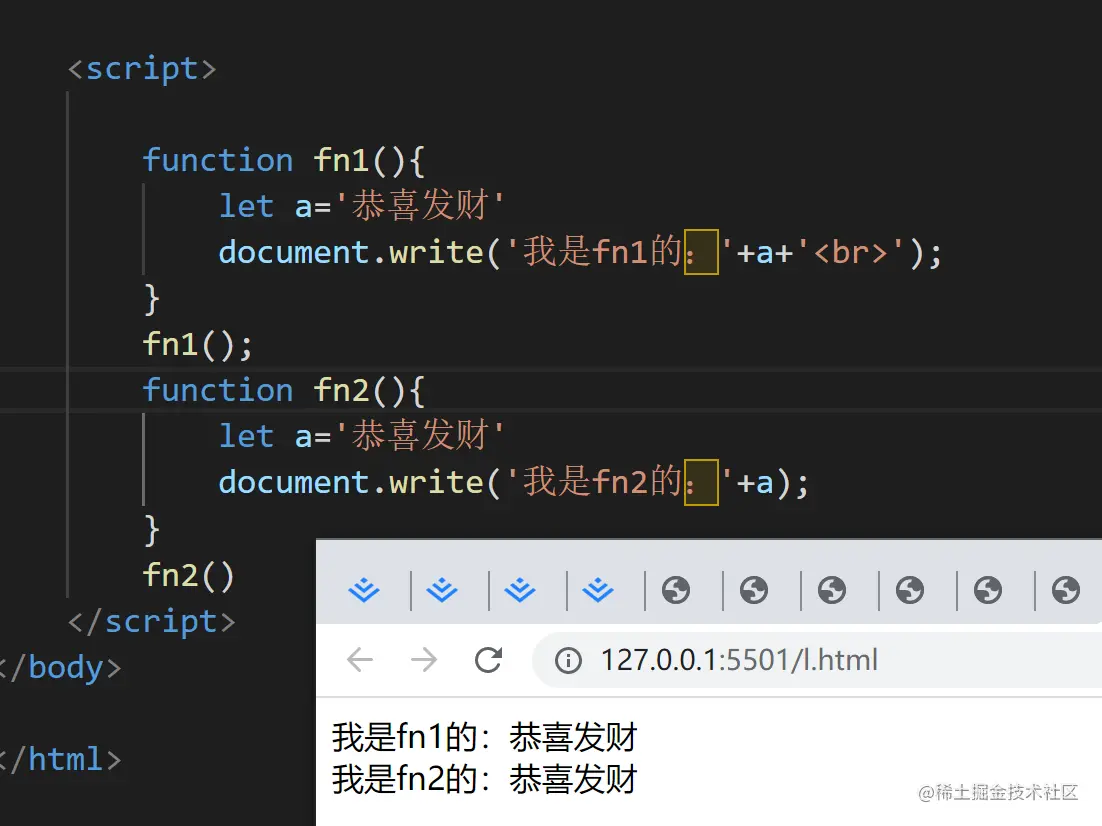Place cursor on the 'fn2()' call line
1102x826 pixels.
pyautogui.click(x=188, y=575)
